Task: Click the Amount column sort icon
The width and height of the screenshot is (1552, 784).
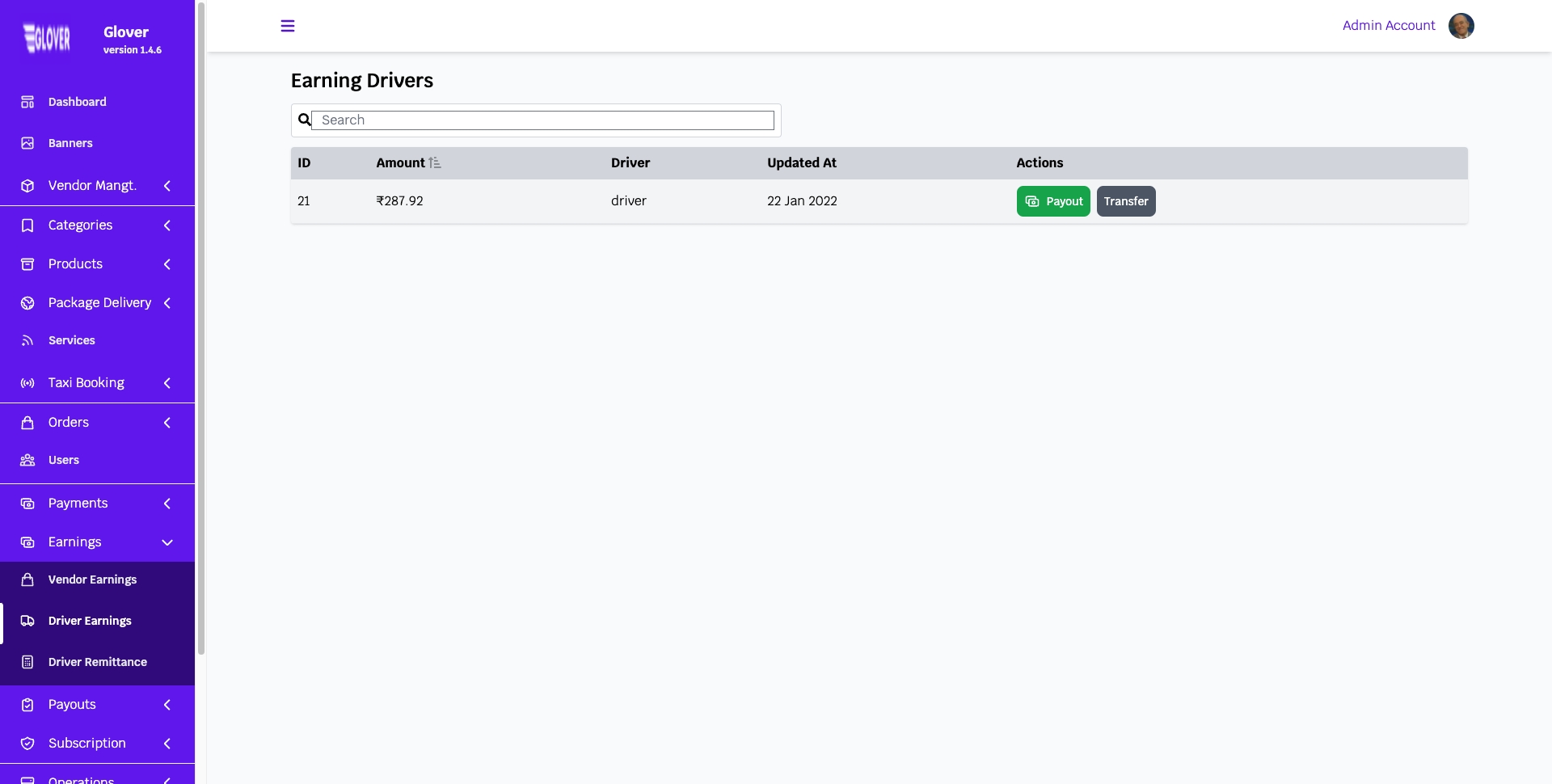Action: [435, 163]
